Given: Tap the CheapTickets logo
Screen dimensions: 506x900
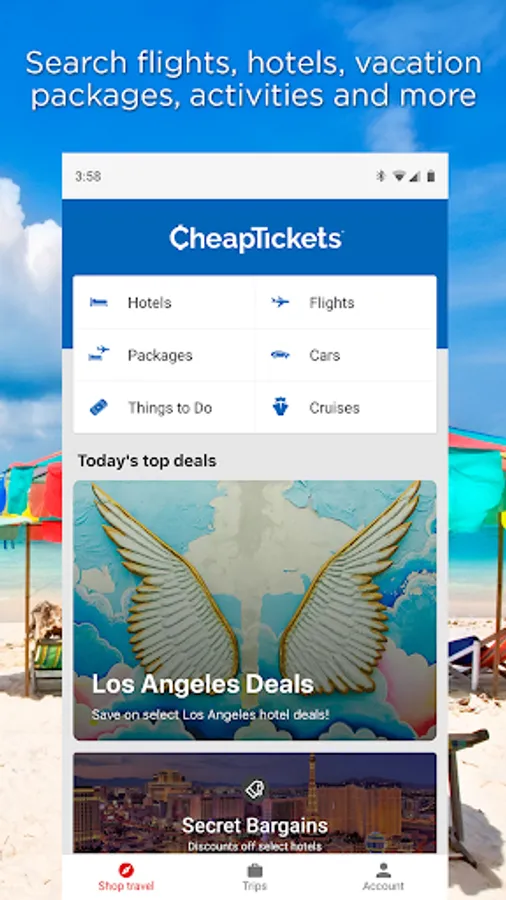Looking at the screenshot, I should coord(256,238).
